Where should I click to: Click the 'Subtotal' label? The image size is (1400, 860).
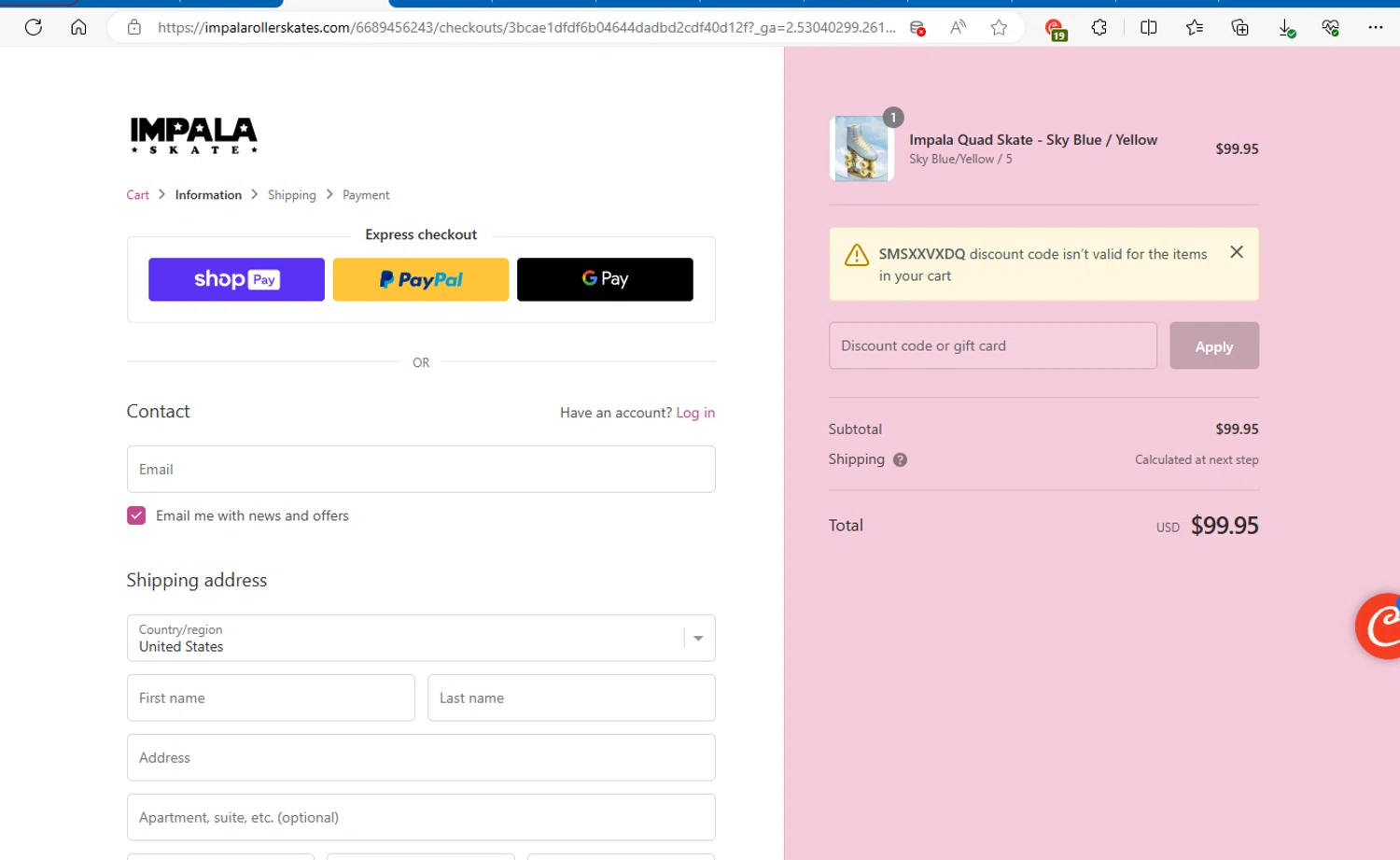855,430
